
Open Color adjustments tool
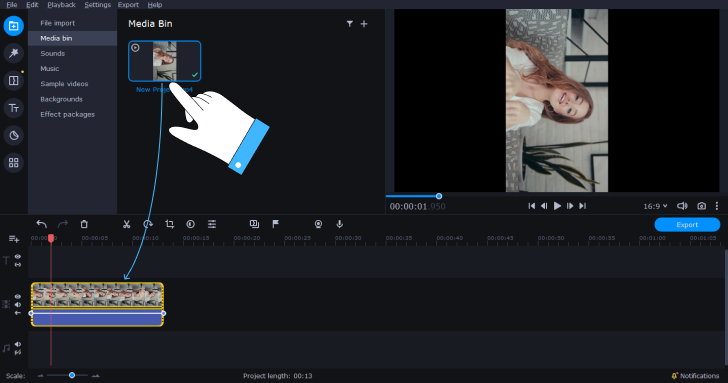coord(190,224)
